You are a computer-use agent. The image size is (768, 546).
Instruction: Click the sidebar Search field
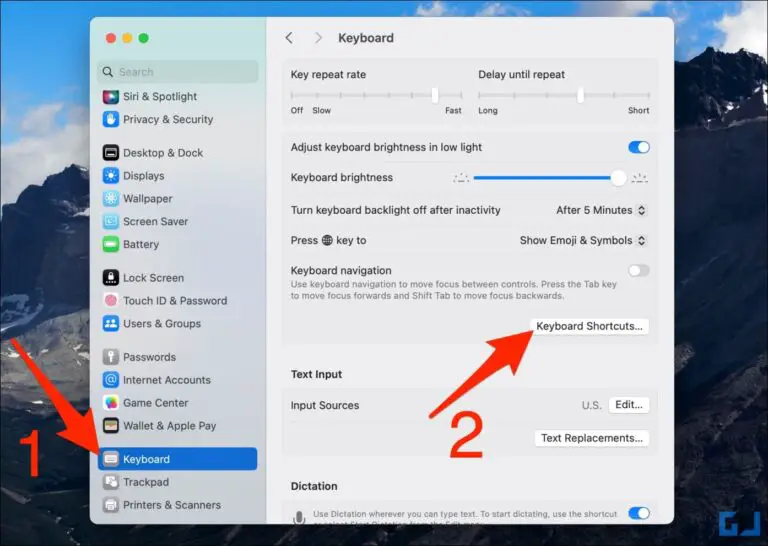[178, 72]
